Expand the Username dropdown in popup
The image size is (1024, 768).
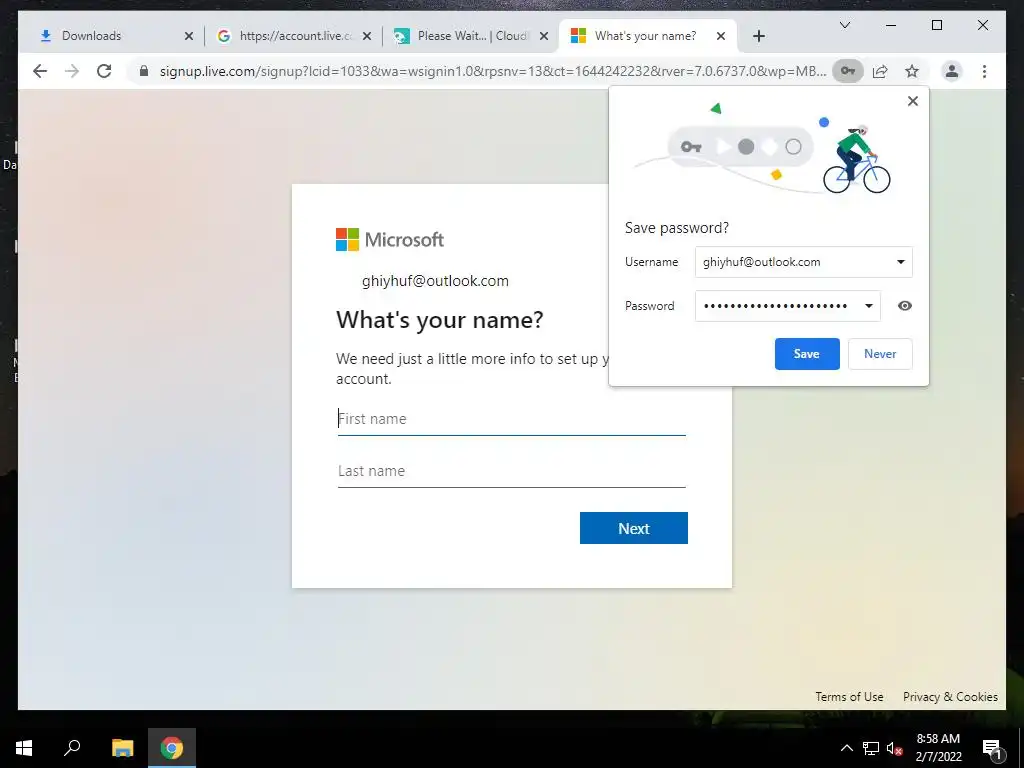[901, 262]
